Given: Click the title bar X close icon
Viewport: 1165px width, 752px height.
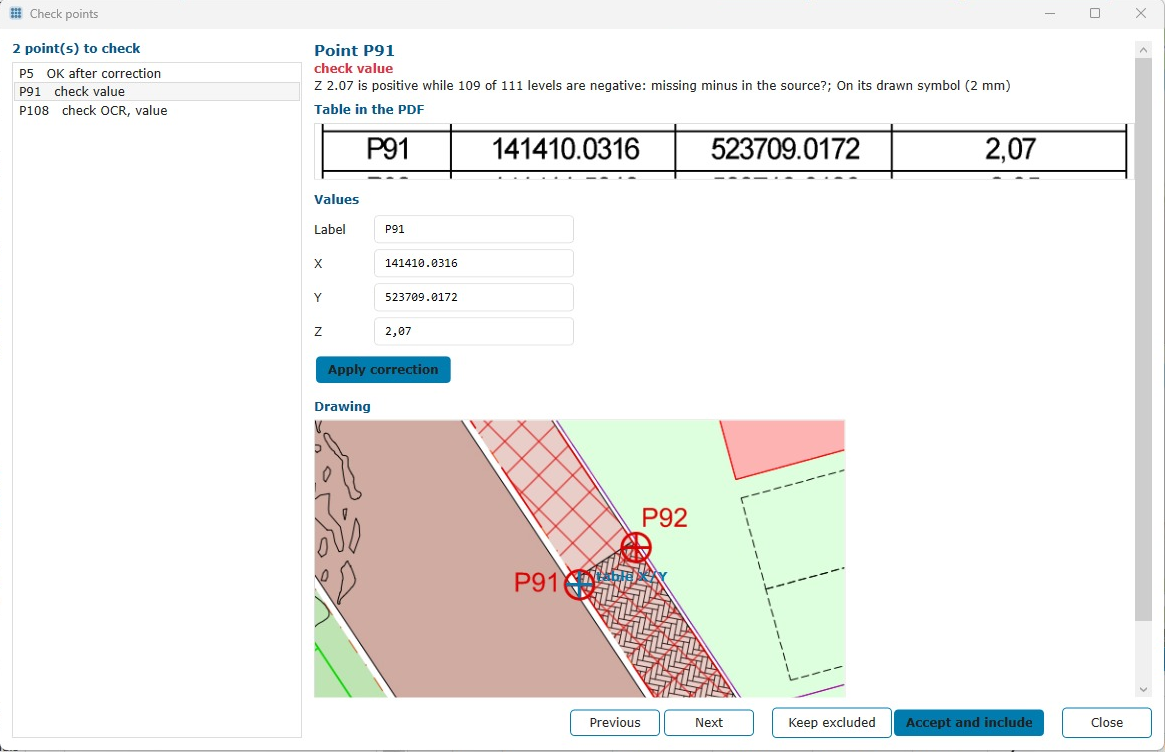Looking at the screenshot, I should [1140, 13].
